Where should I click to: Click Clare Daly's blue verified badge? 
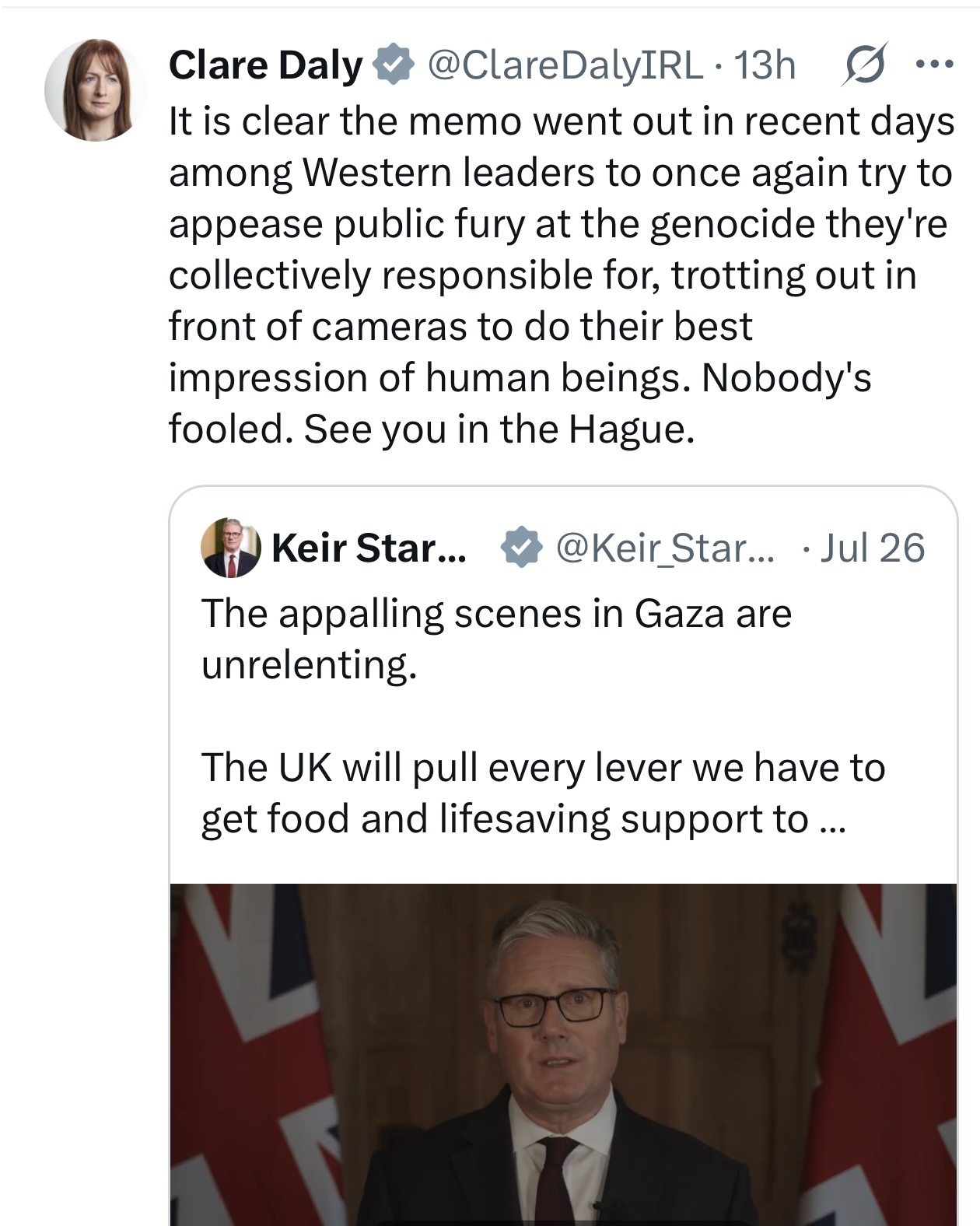[x=394, y=65]
